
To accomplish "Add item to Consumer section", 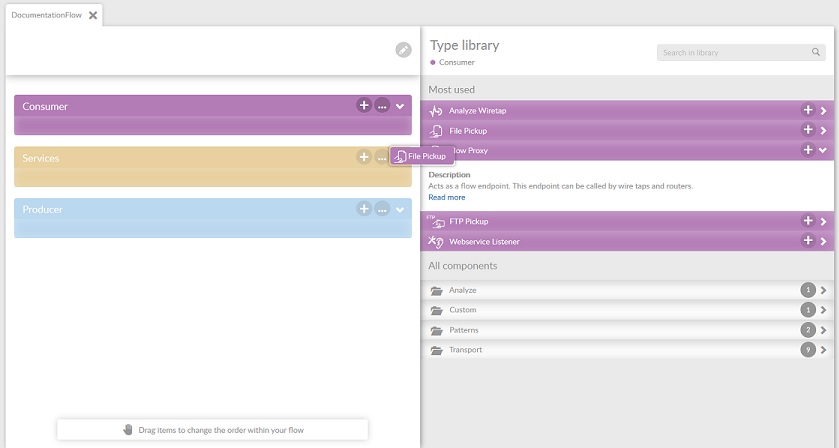I will 364,105.
